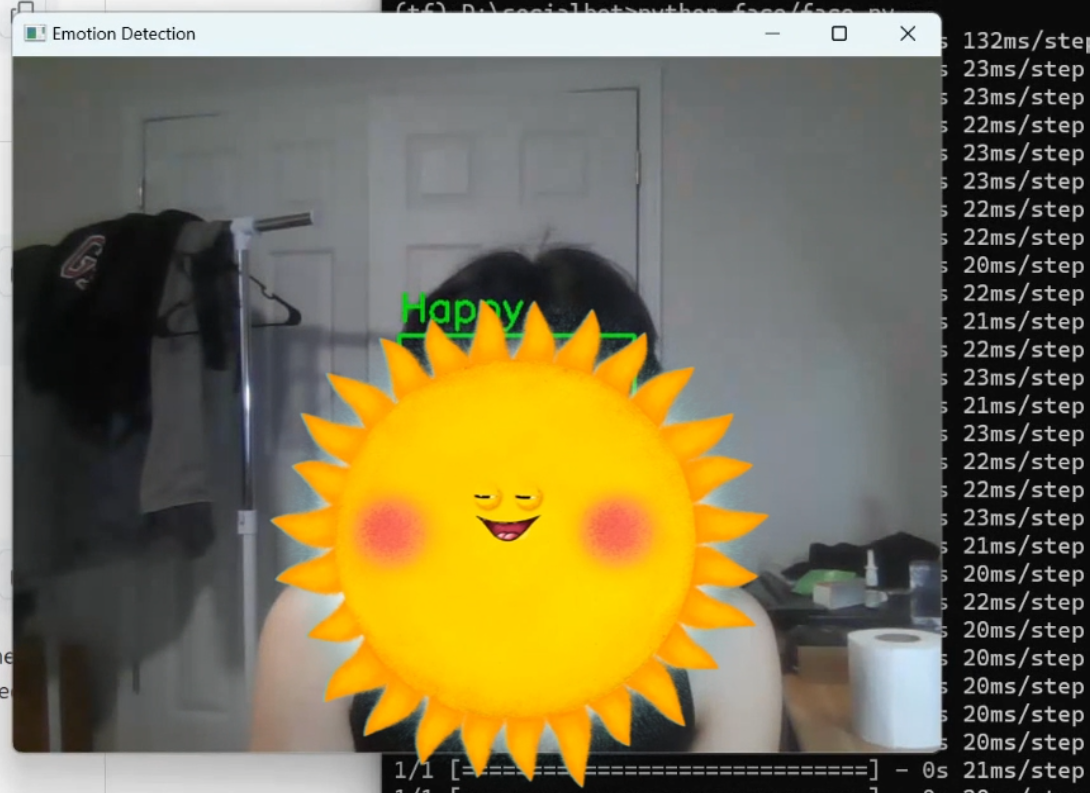This screenshot has height=793, width=1090.
Task: Click the Emotion Detection window title icon
Action: tap(35, 34)
